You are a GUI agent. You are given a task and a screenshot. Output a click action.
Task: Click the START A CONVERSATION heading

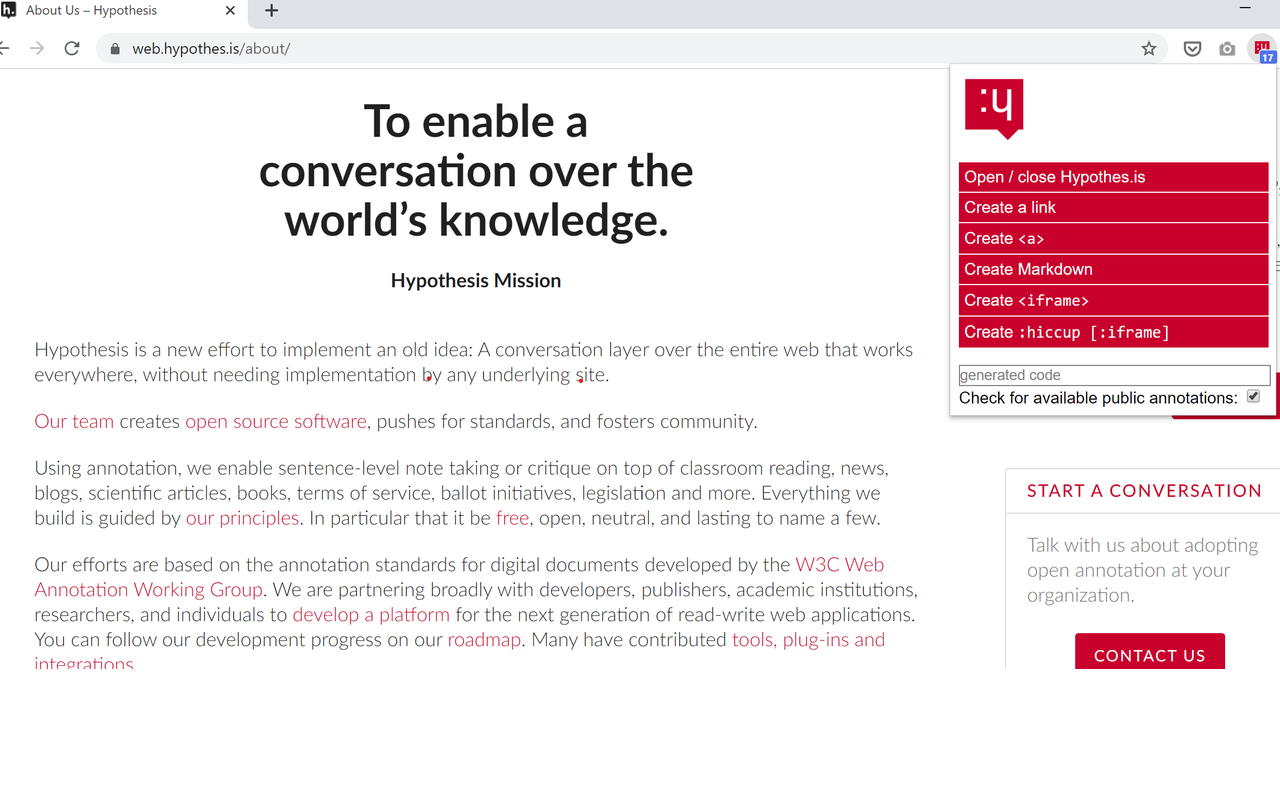click(1144, 491)
